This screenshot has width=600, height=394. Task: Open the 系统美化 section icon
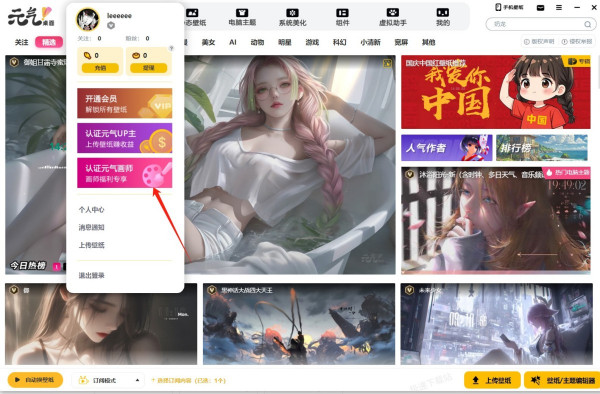pos(292,13)
